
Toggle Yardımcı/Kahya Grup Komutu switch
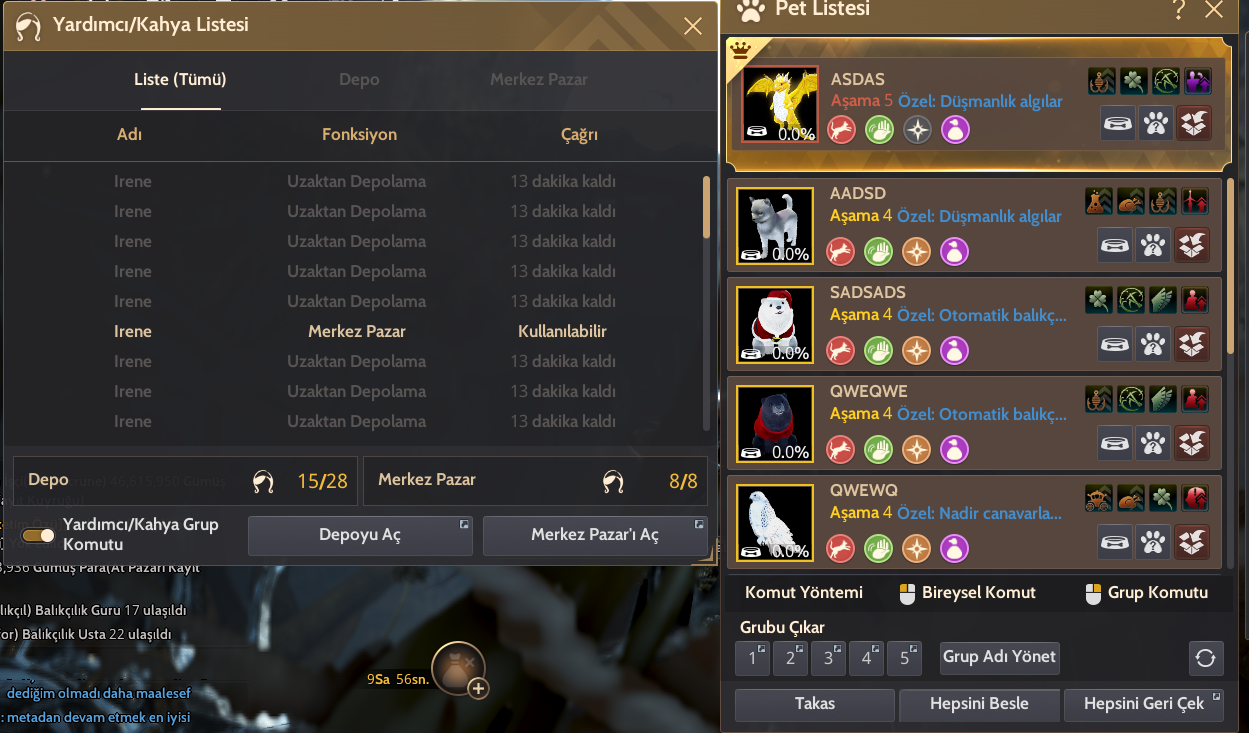(x=39, y=535)
